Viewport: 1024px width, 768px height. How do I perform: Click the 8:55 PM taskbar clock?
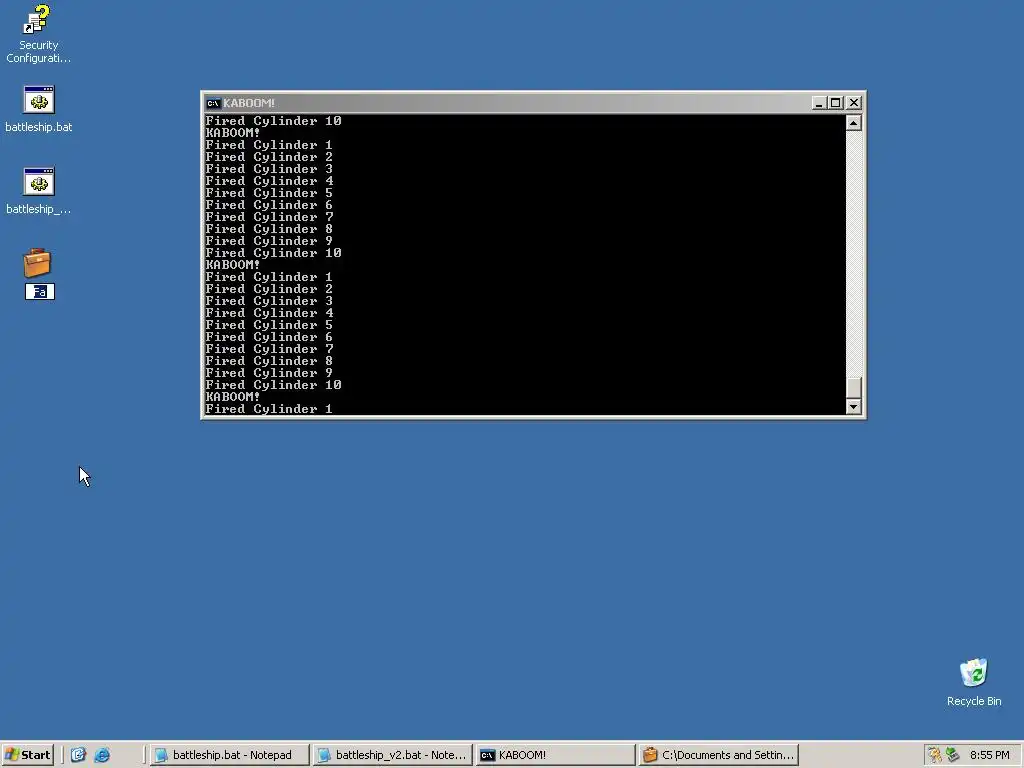click(989, 755)
